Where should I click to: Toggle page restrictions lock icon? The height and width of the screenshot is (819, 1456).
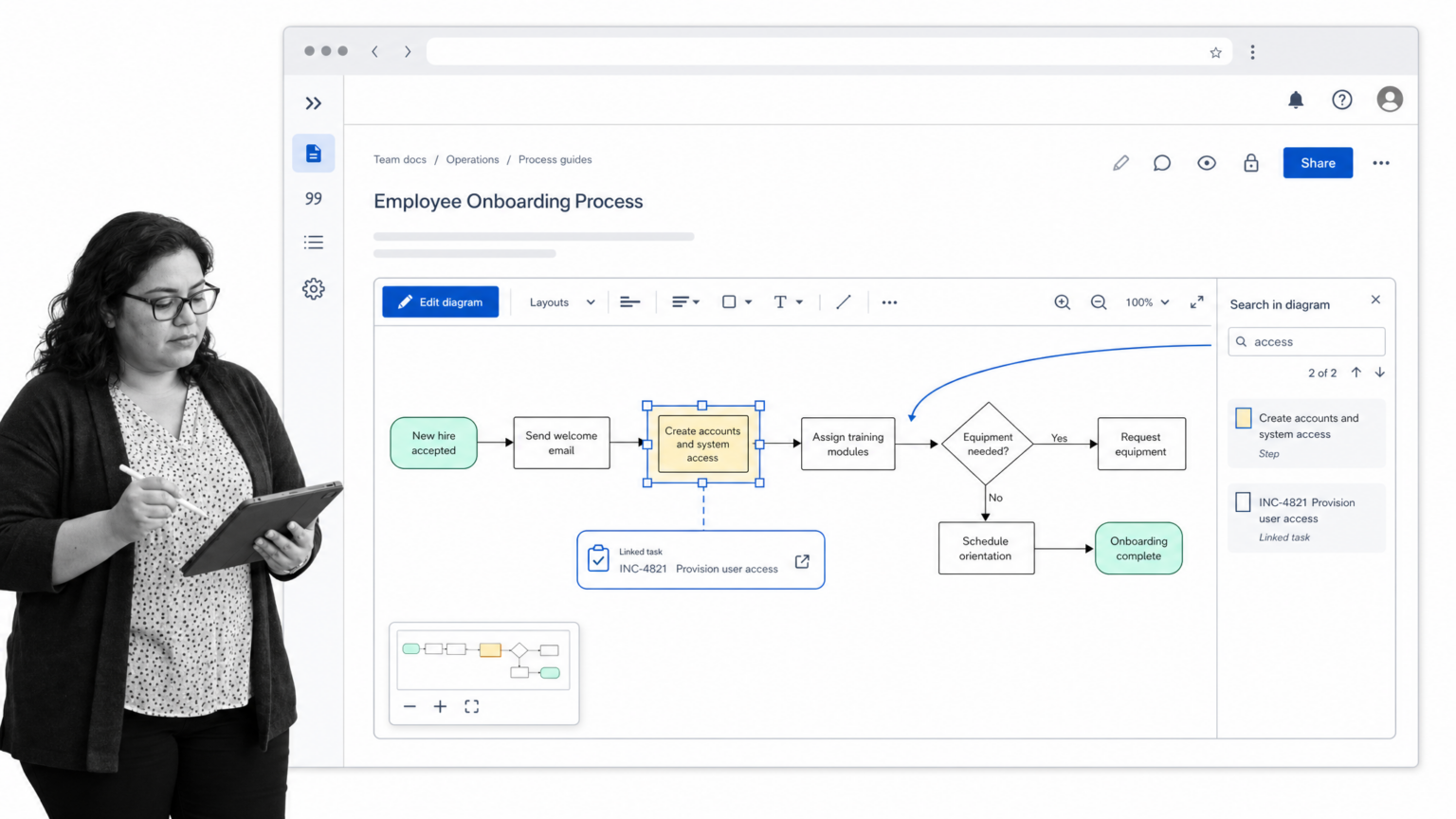[x=1251, y=163]
